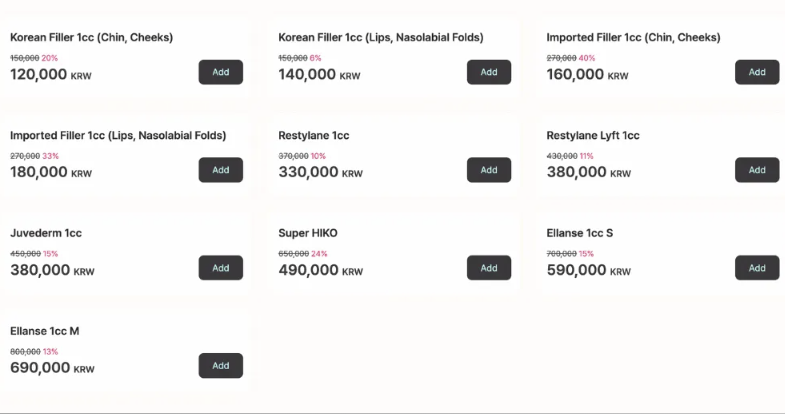785x414 pixels.
Task: Click the 120,000 KRW price
Action: pyautogui.click(x=51, y=74)
